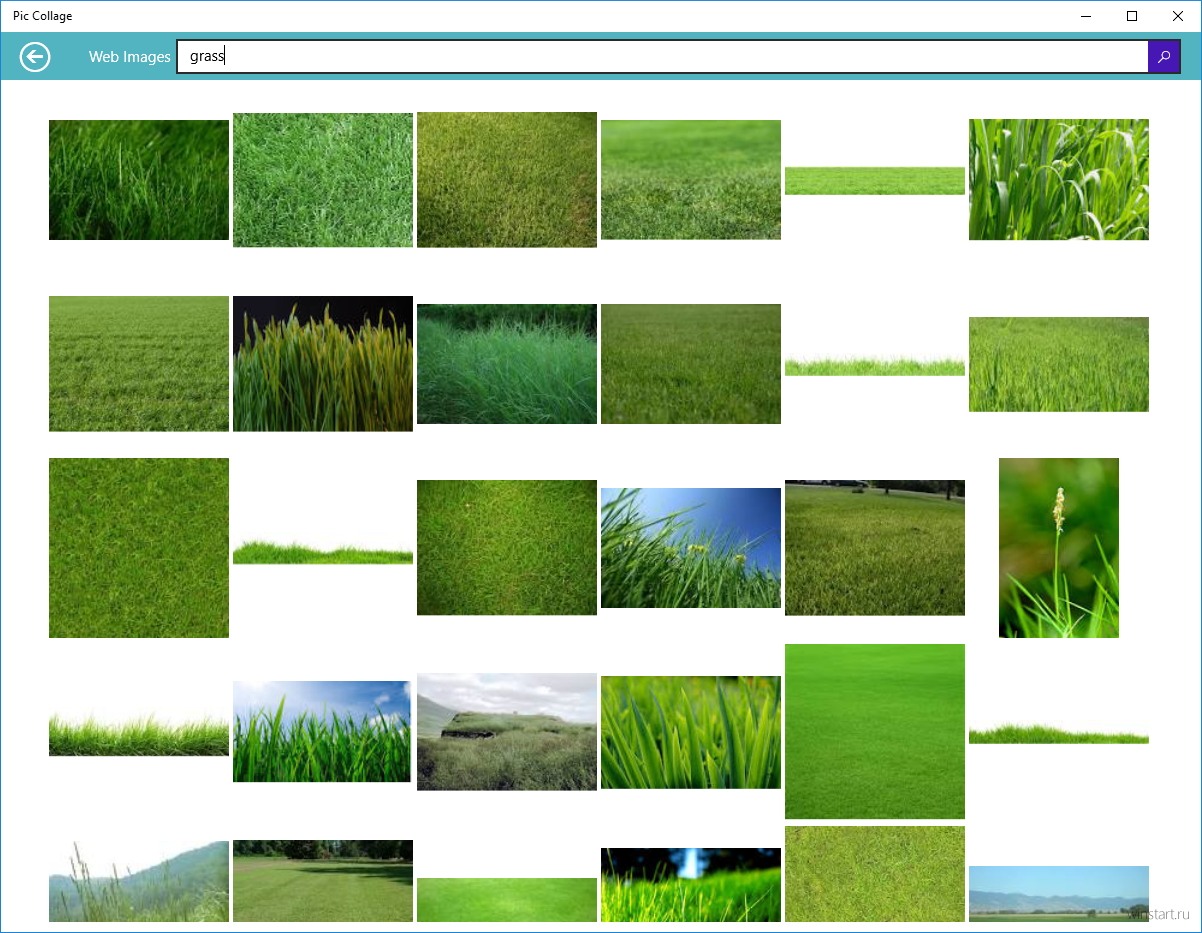Select the dark grass blades thumbnail in first row
This screenshot has height=933, width=1202.
[139, 180]
